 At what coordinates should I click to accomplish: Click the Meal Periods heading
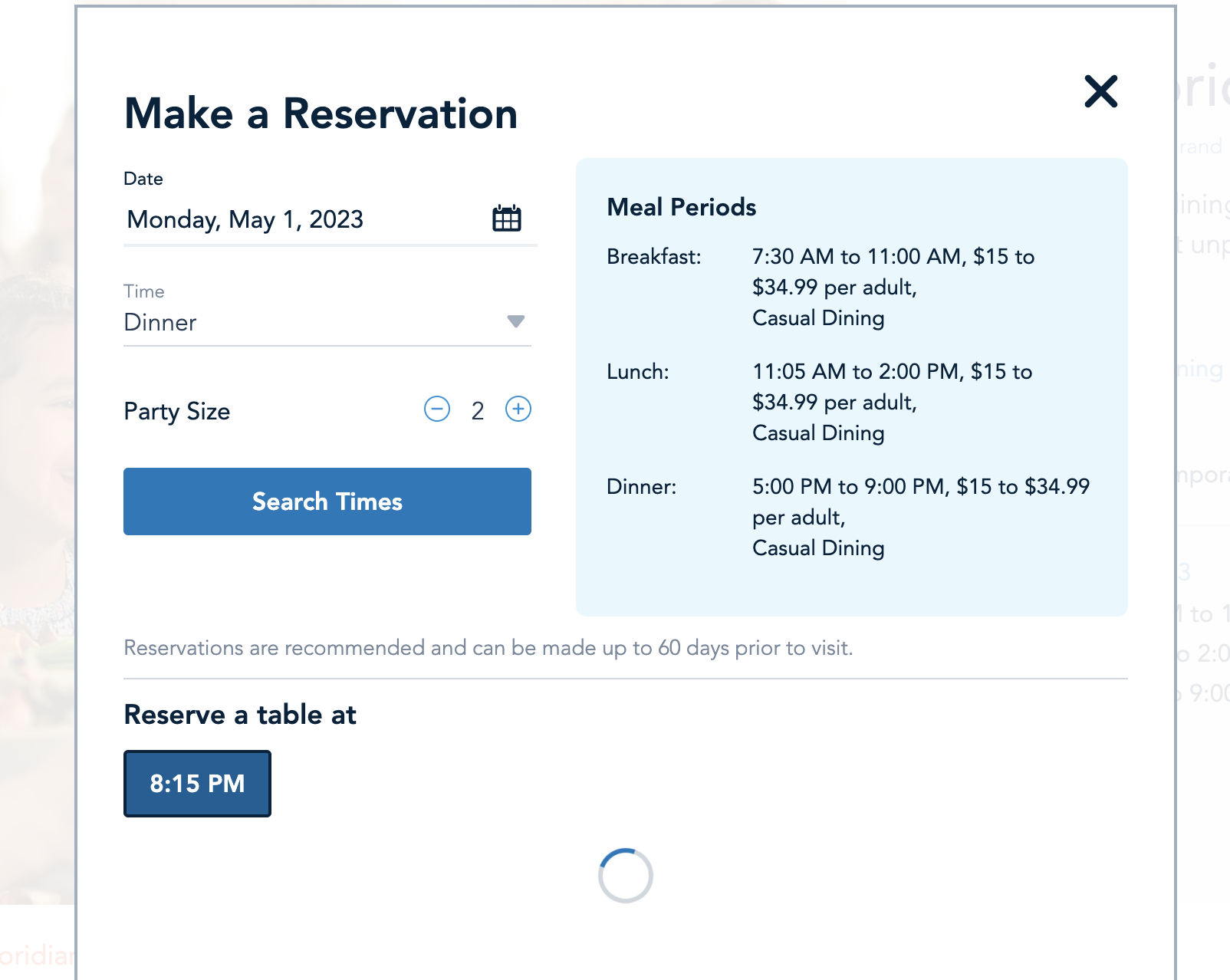point(681,207)
